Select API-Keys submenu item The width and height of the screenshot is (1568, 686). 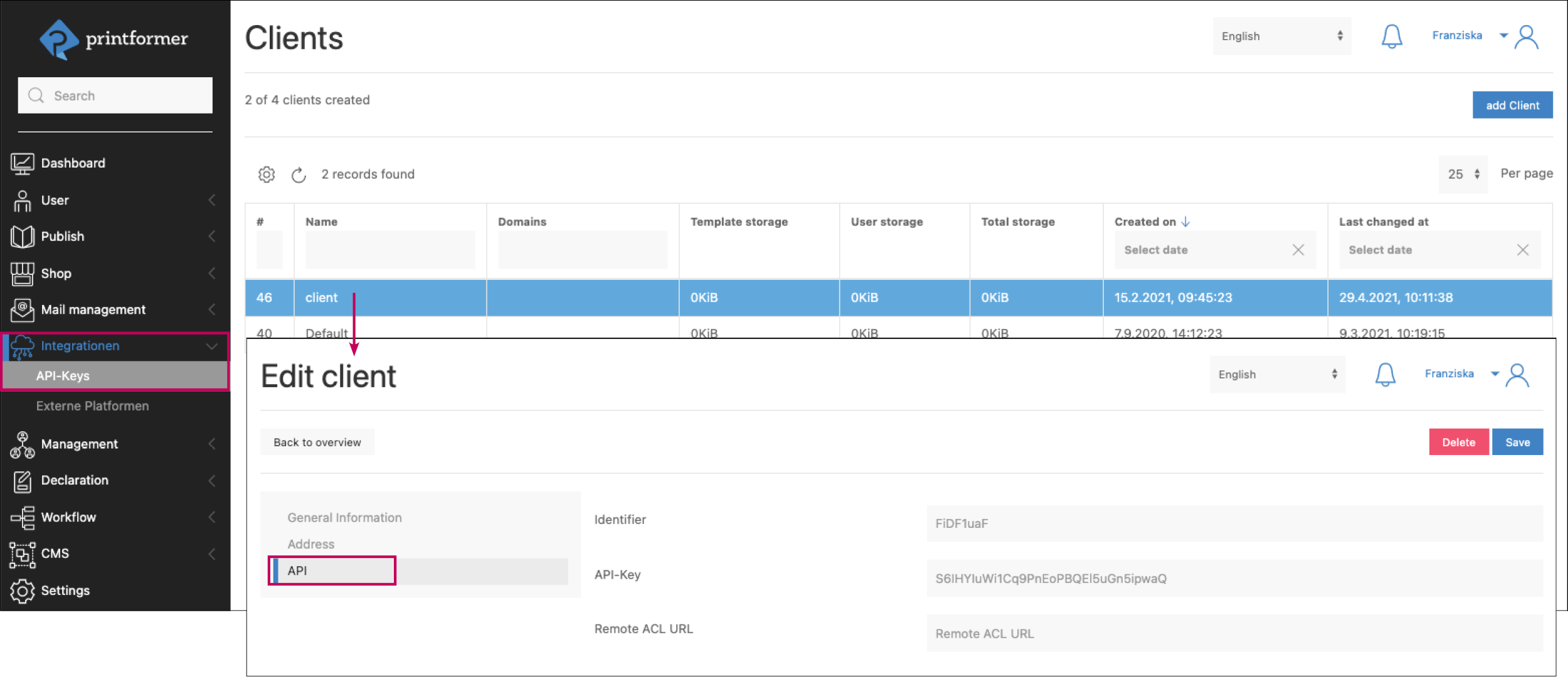click(x=63, y=376)
